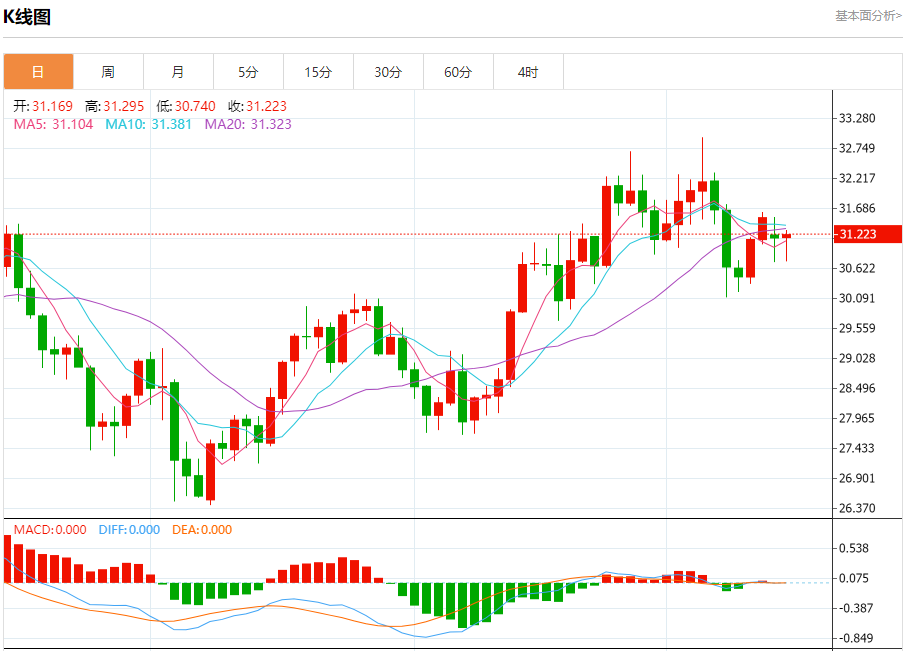Switch to the 月 monthly tab

tap(179, 72)
